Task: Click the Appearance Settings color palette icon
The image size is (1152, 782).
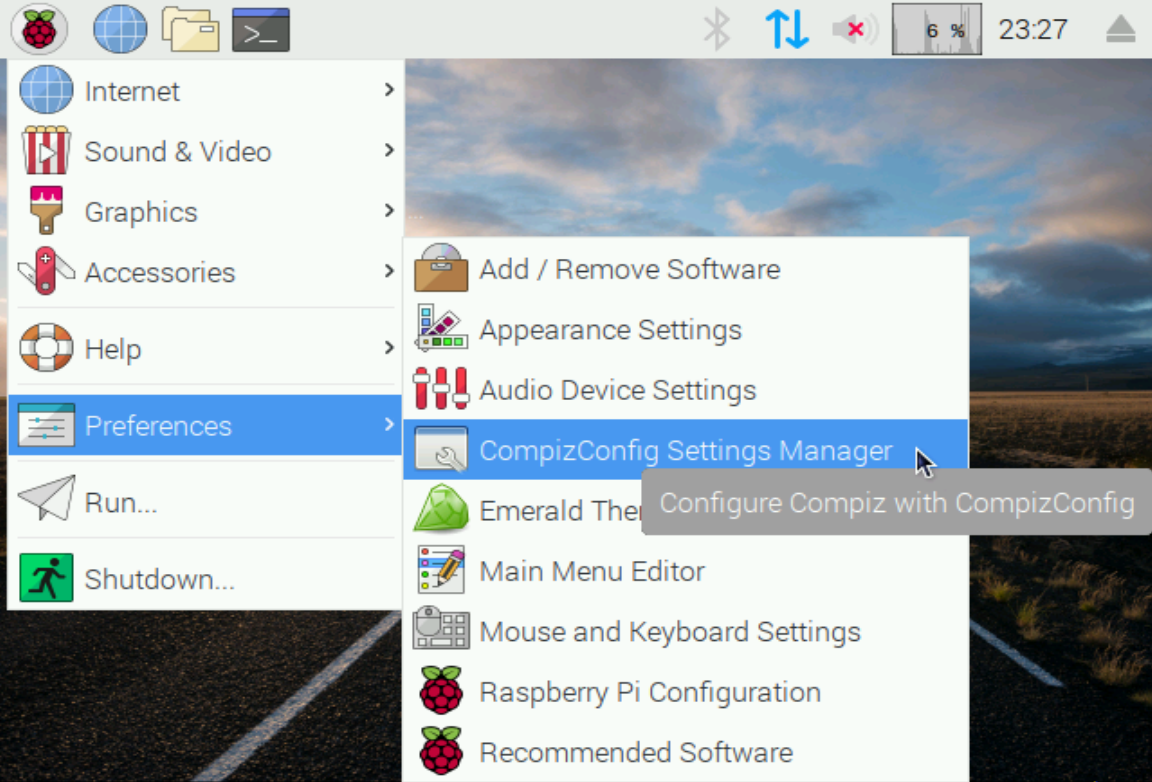Action: (x=441, y=329)
